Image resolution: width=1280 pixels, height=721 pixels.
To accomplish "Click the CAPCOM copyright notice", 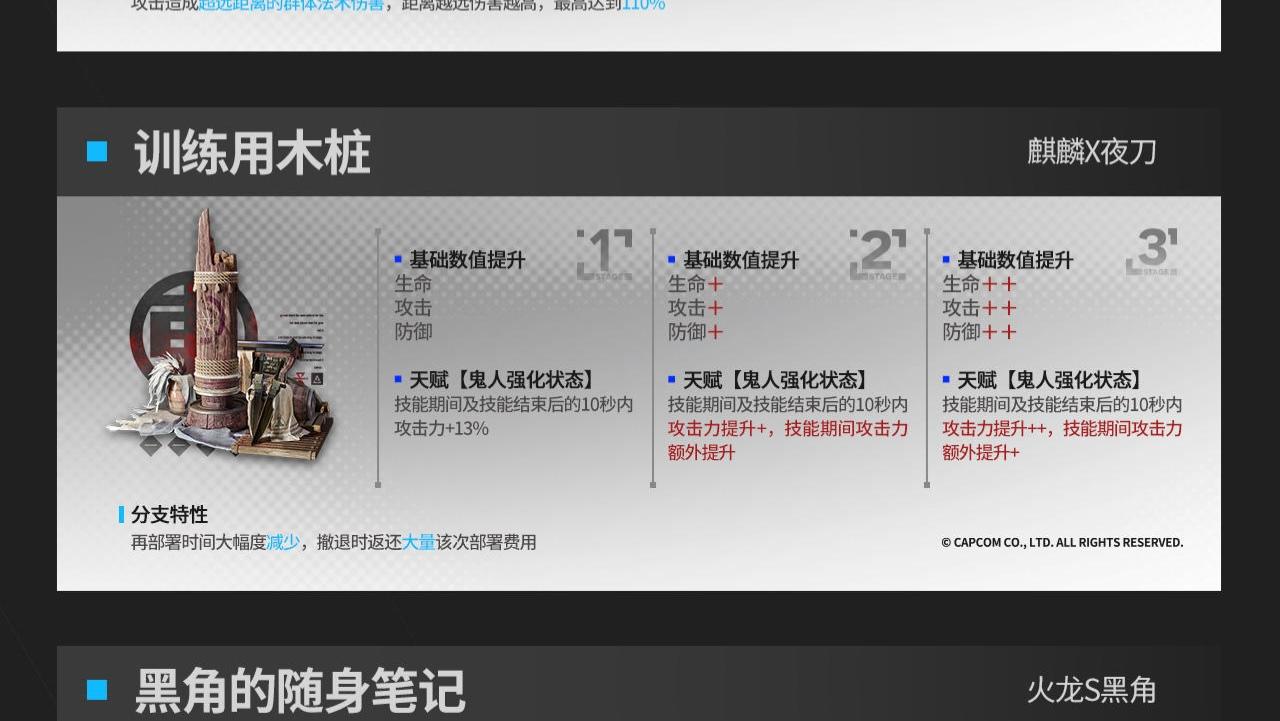I will [x=1062, y=542].
